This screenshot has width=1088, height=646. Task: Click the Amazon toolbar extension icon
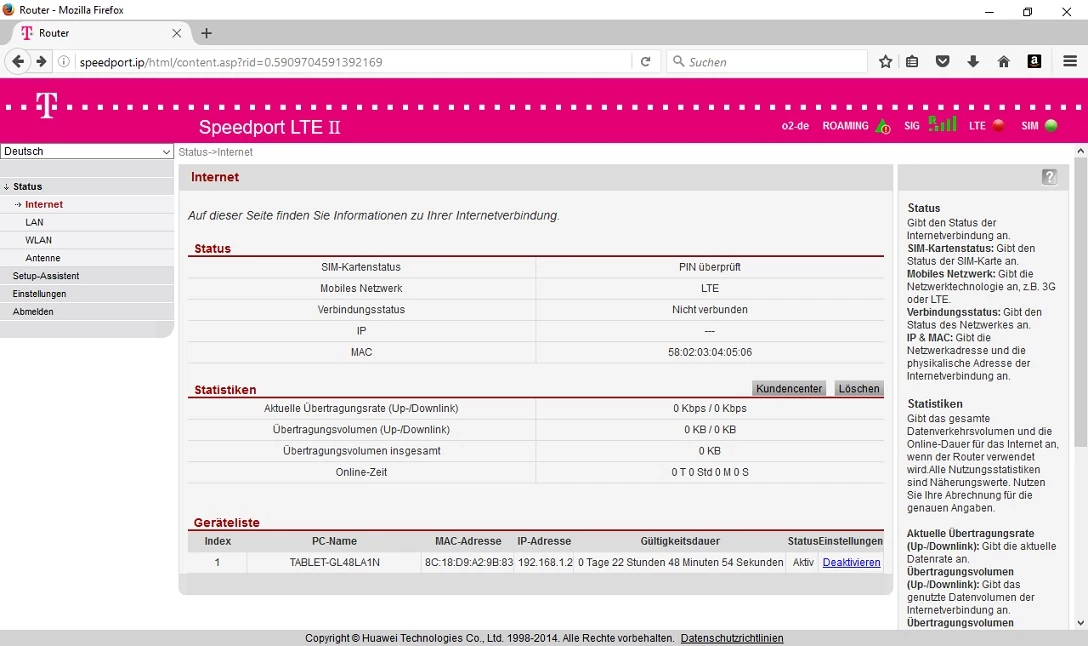pyautogui.click(x=1034, y=62)
